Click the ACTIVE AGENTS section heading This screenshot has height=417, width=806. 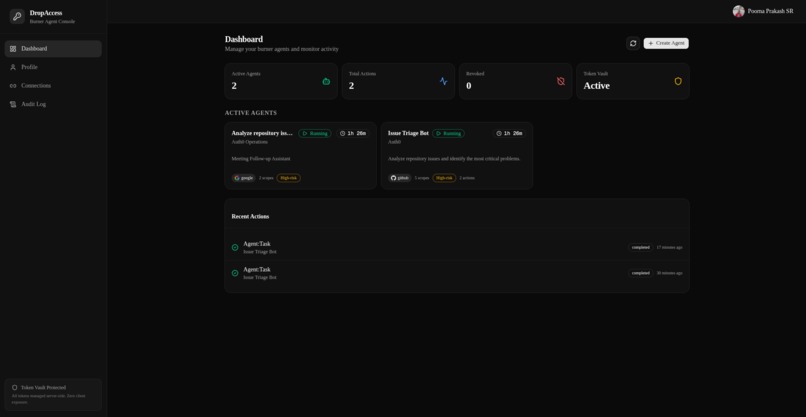click(x=251, y=113)
